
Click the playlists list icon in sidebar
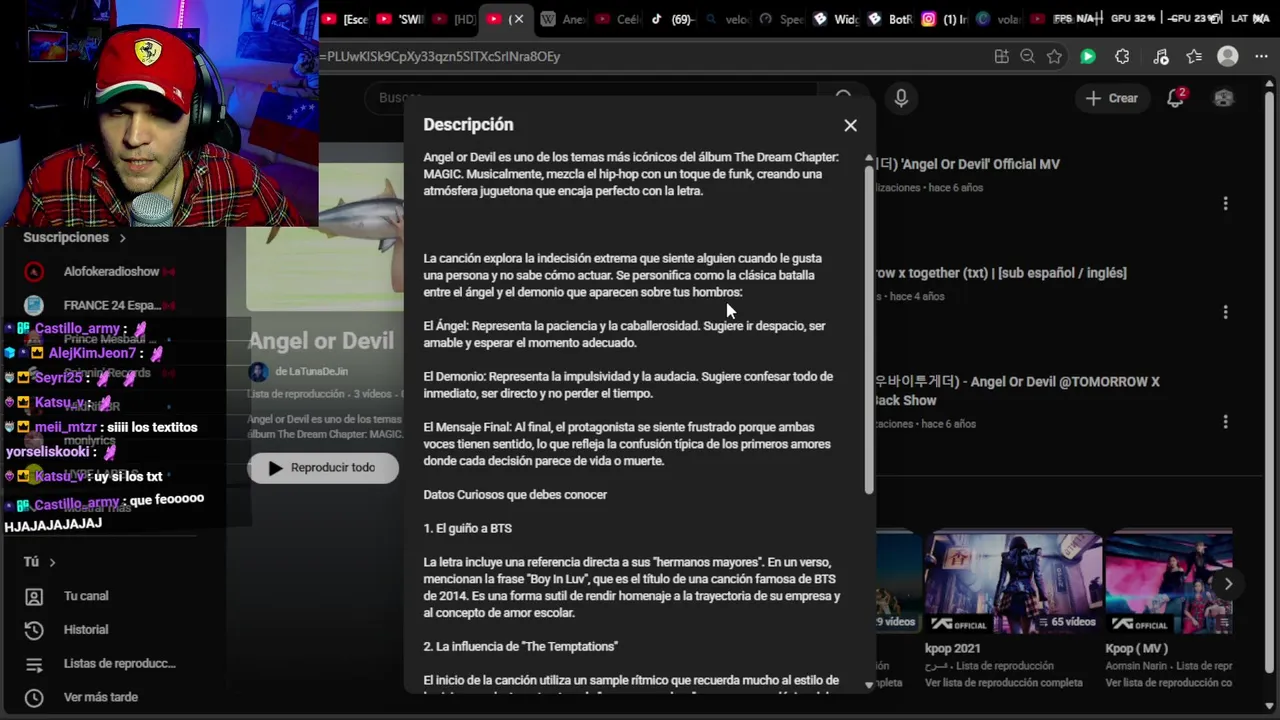[x=34, y=664]
